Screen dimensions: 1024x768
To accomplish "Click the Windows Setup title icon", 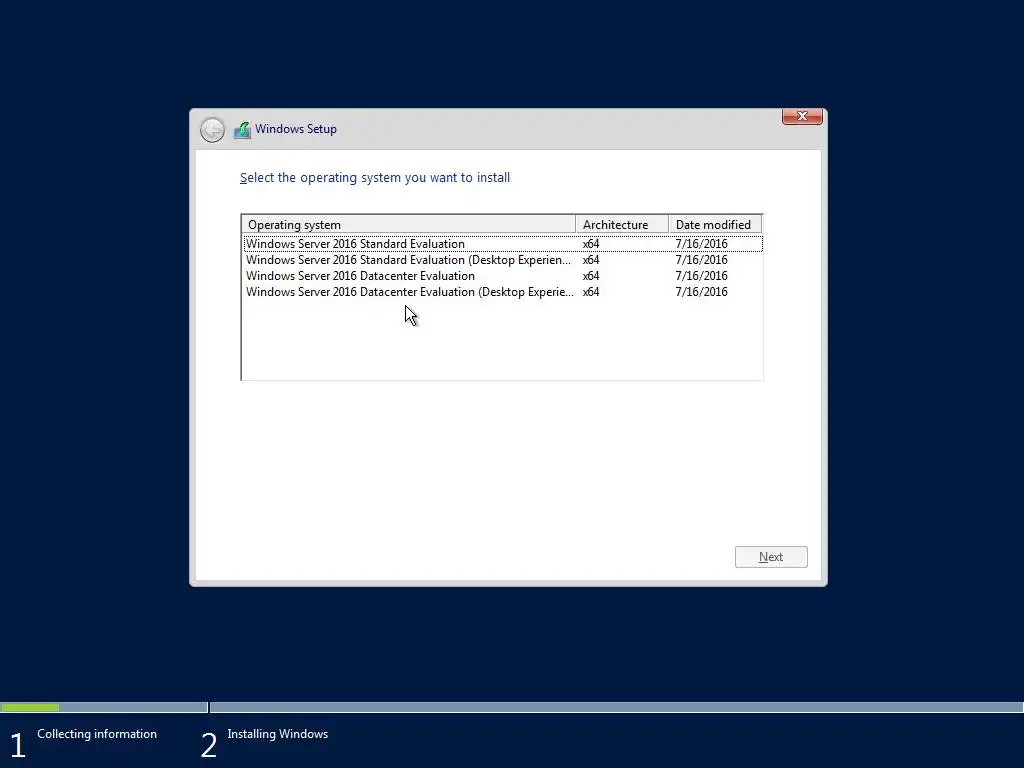I will [x=242, y=130].
